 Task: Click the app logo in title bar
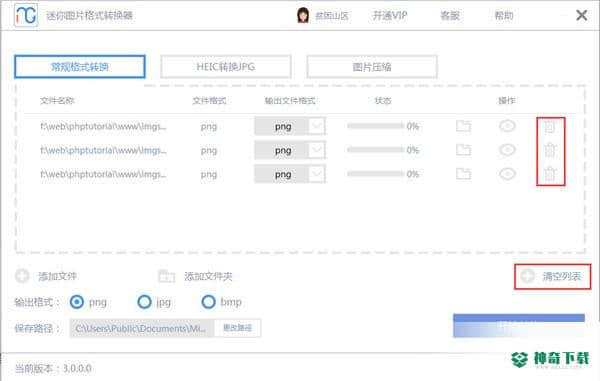tap(26, 15)
